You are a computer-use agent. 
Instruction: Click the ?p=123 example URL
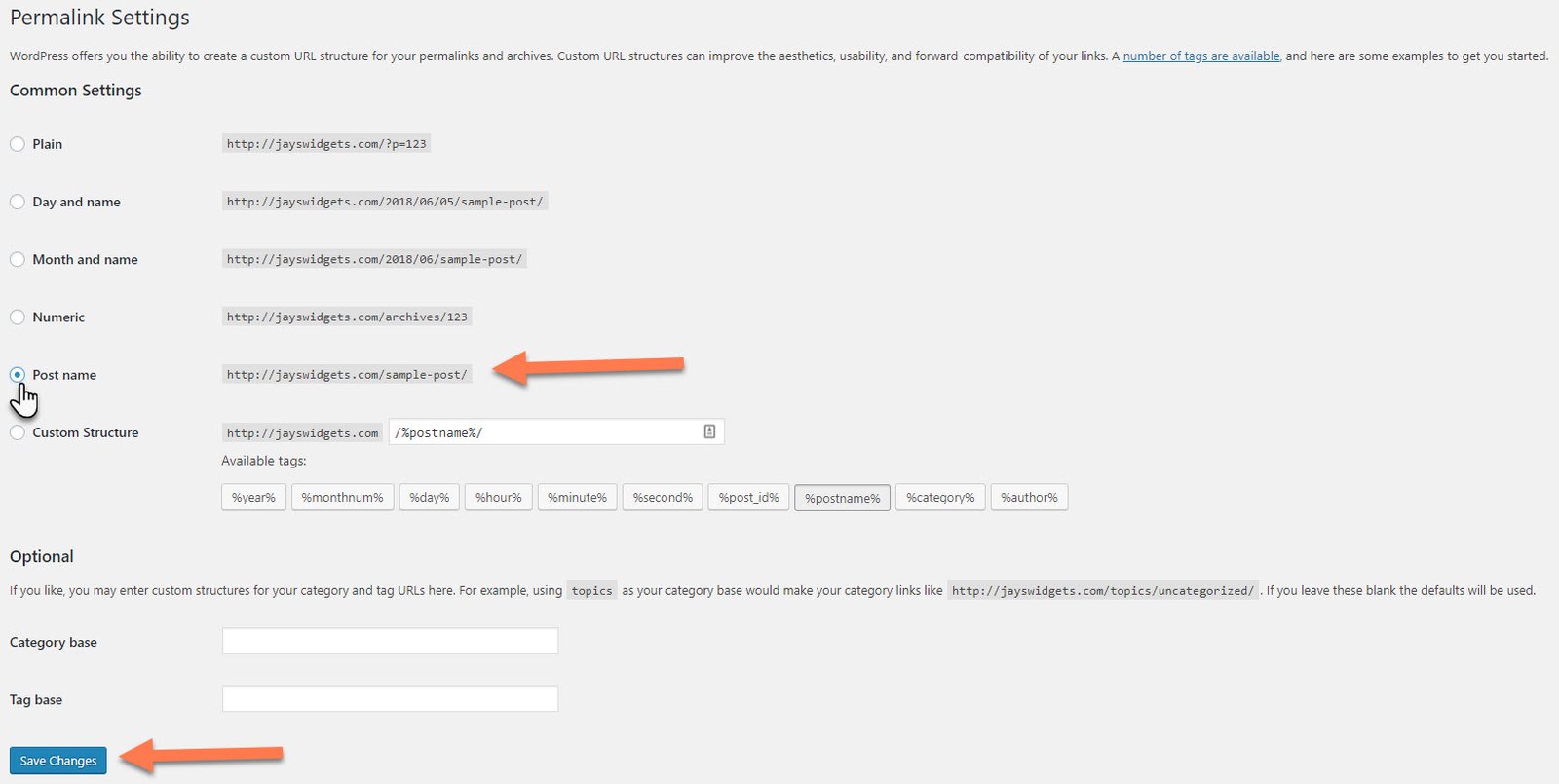(x=326, y=144)
